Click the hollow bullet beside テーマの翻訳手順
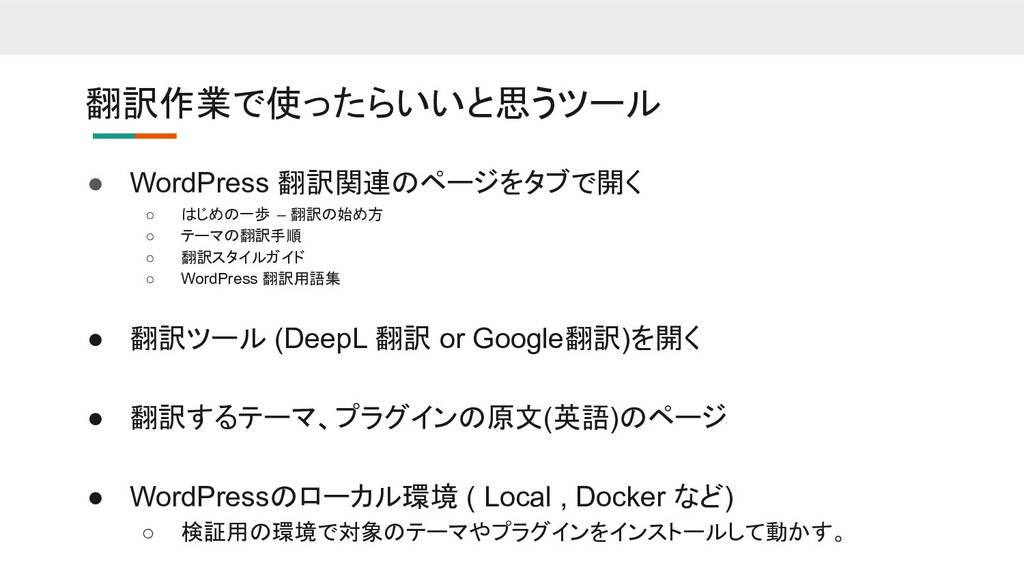1024x576 pixels. pyautogui.click(x=150, y=236)
